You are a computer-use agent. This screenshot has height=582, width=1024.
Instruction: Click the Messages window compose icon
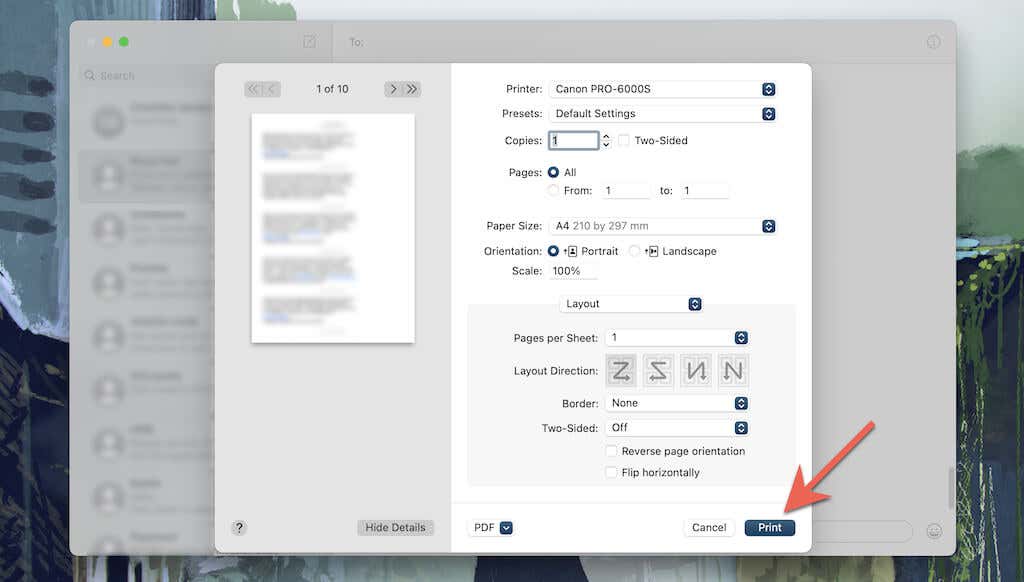coord(309,42)
